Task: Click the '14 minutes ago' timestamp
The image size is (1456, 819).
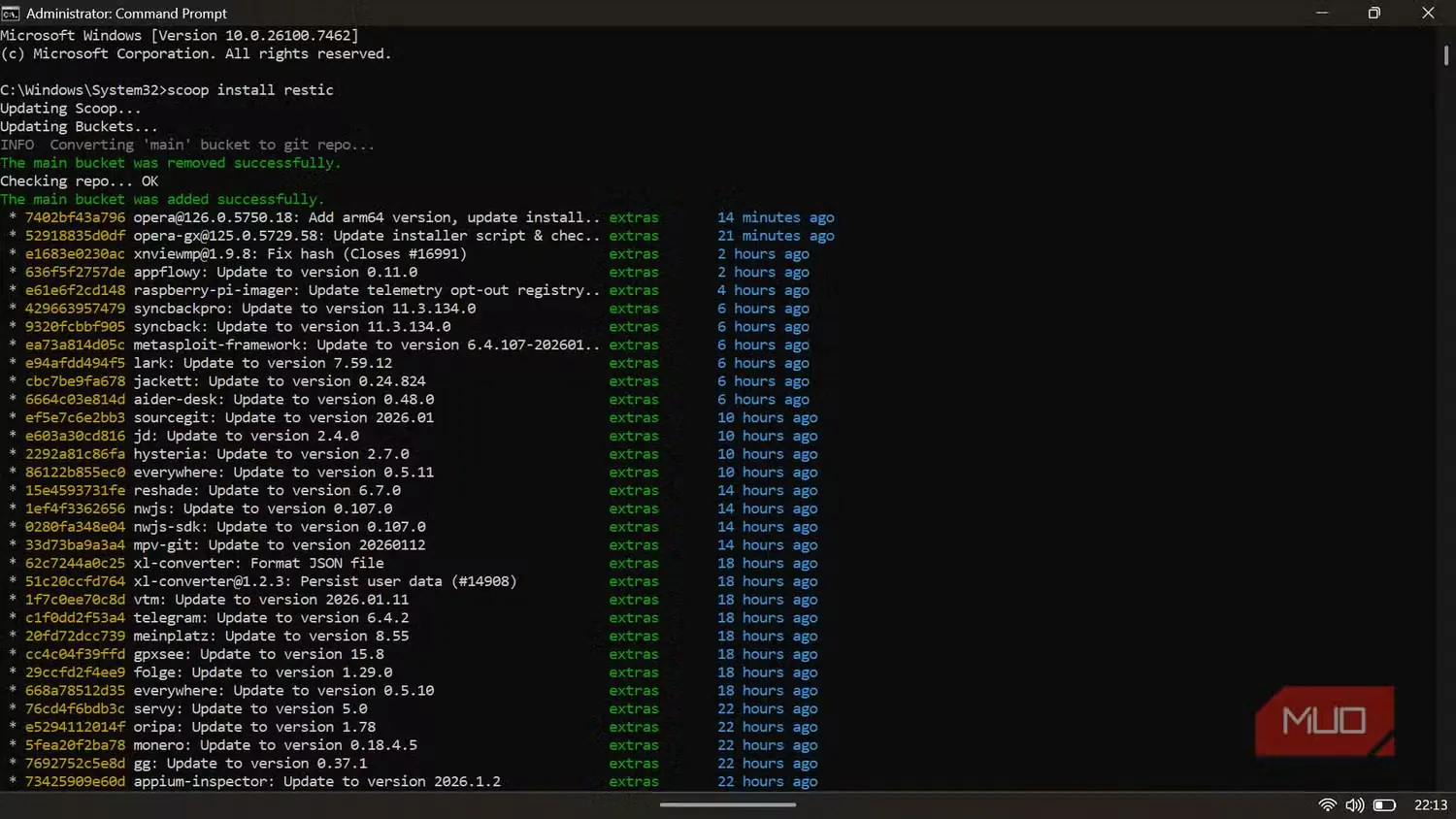Action: pyautogui.click(x=776, y=217)
